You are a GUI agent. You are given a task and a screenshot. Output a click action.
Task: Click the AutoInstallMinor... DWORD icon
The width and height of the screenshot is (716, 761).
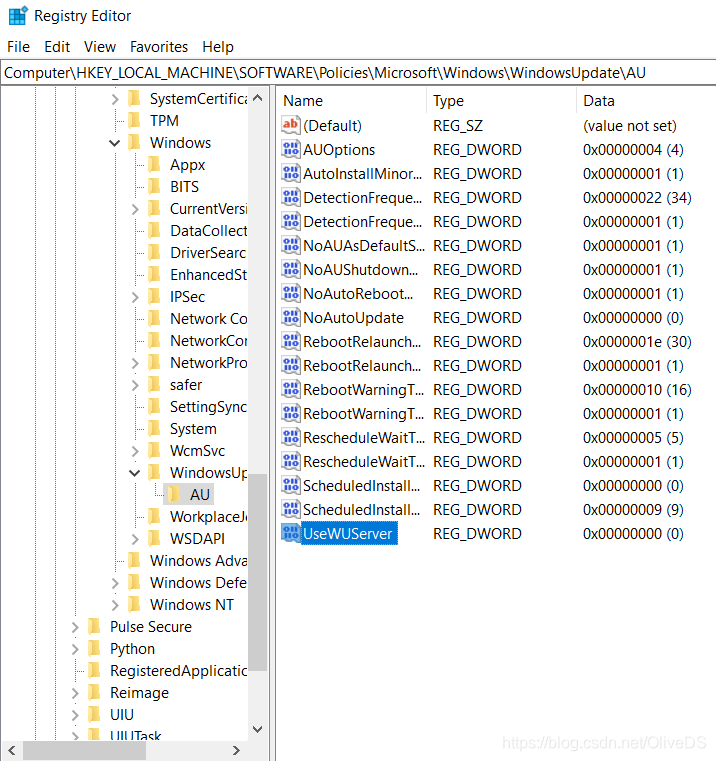pyautogui.click(x=290, y=173)
